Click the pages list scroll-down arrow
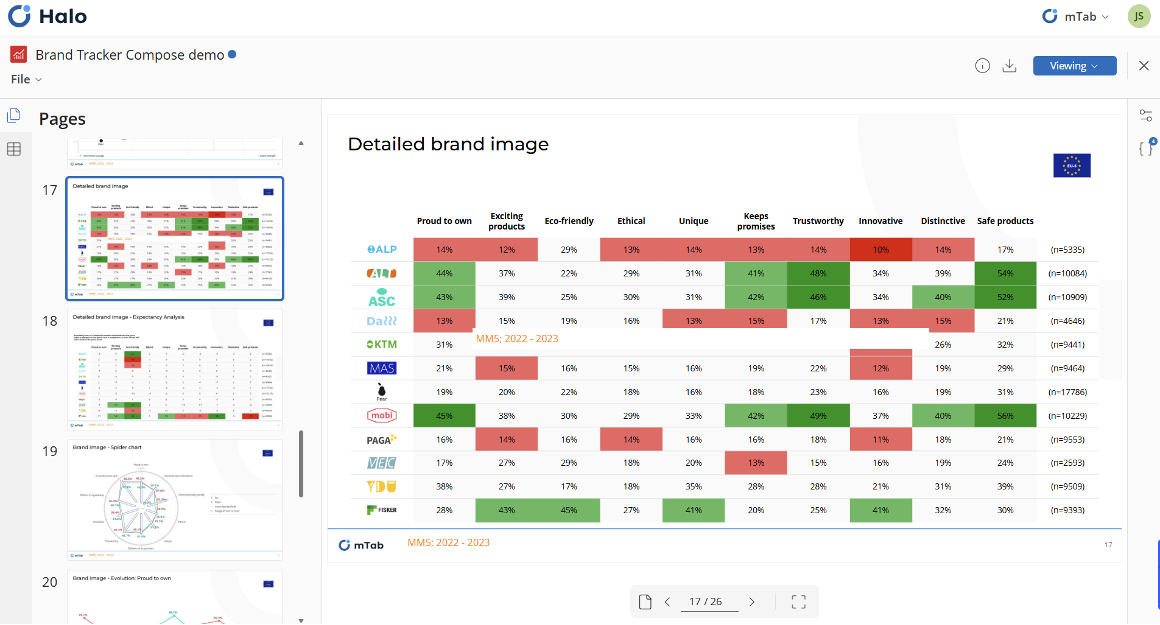 [301, 621]
